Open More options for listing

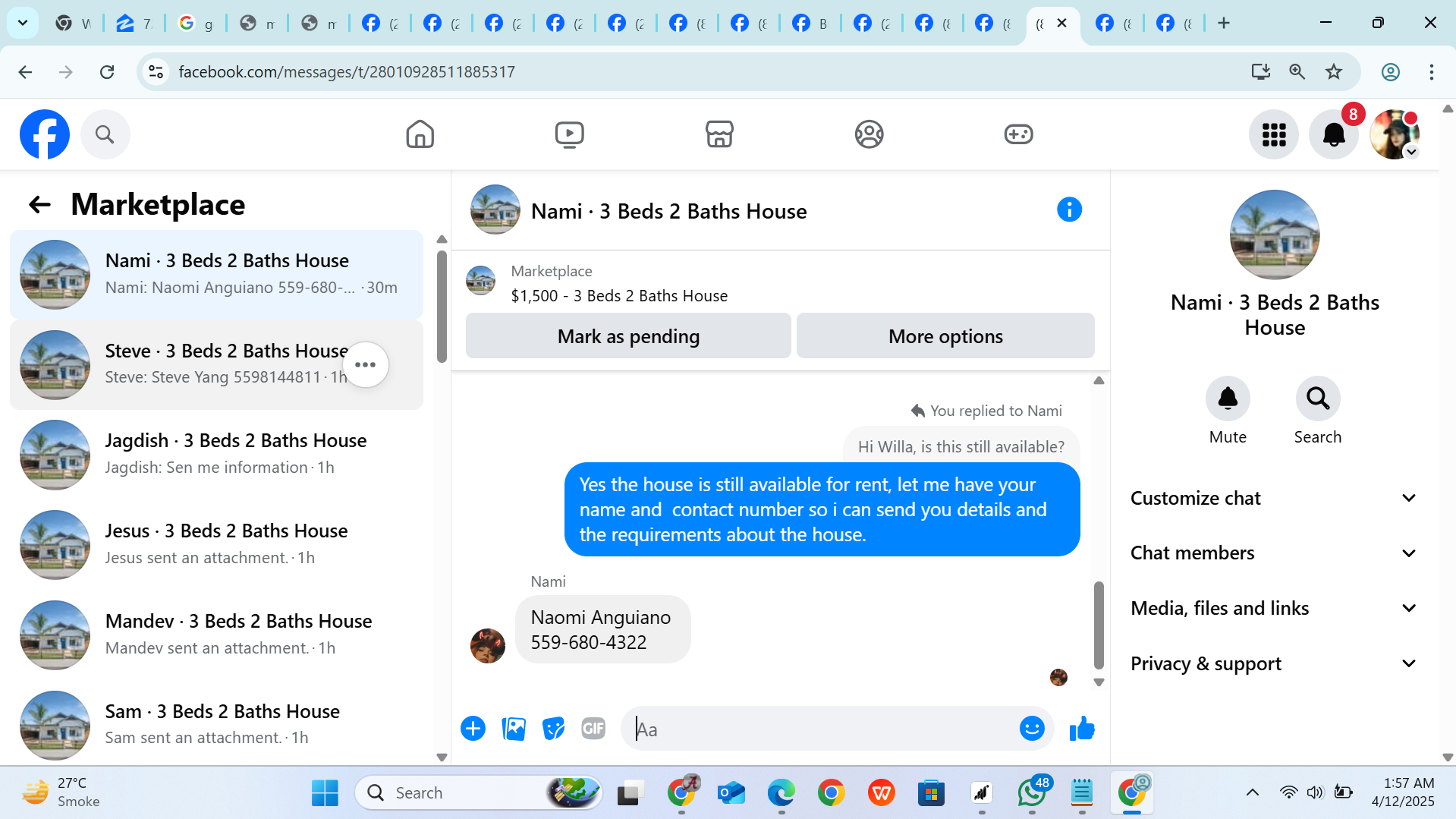tap(945, 336)
